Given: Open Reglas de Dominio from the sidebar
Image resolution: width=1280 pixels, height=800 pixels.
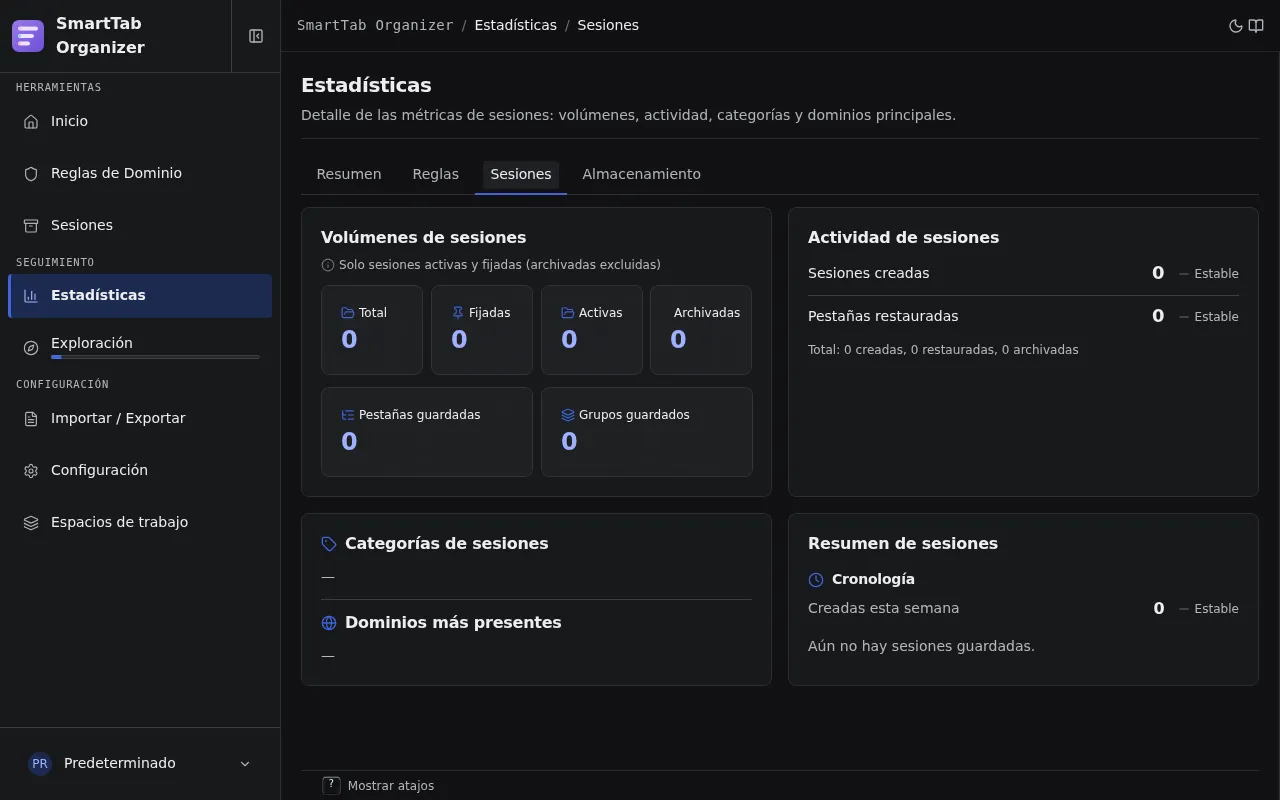Looking at the screenshot, I should pyautogui.click(x=140, y=173).
